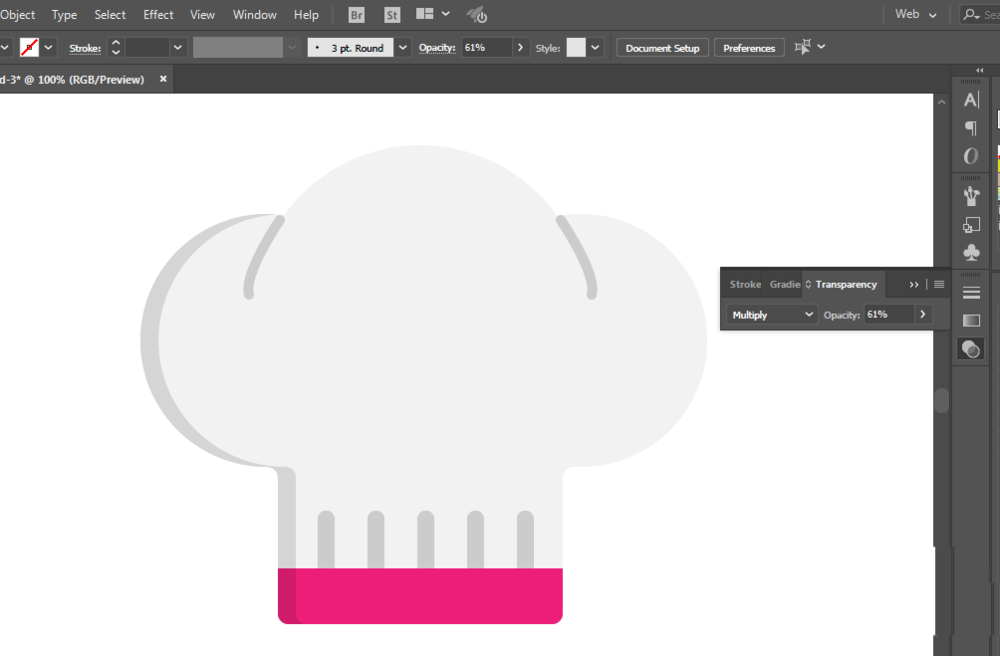Open the Help menu
Image resolution: width=1000 pixels, height=656 pixels.
(306, 15)
